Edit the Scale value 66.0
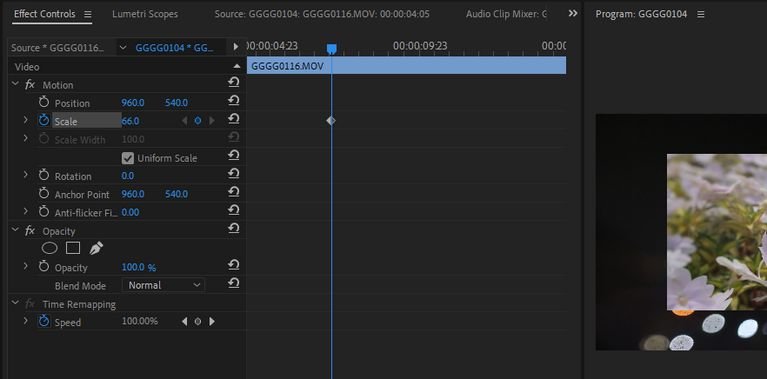This screenshot has width=767, height=379. 130,121
